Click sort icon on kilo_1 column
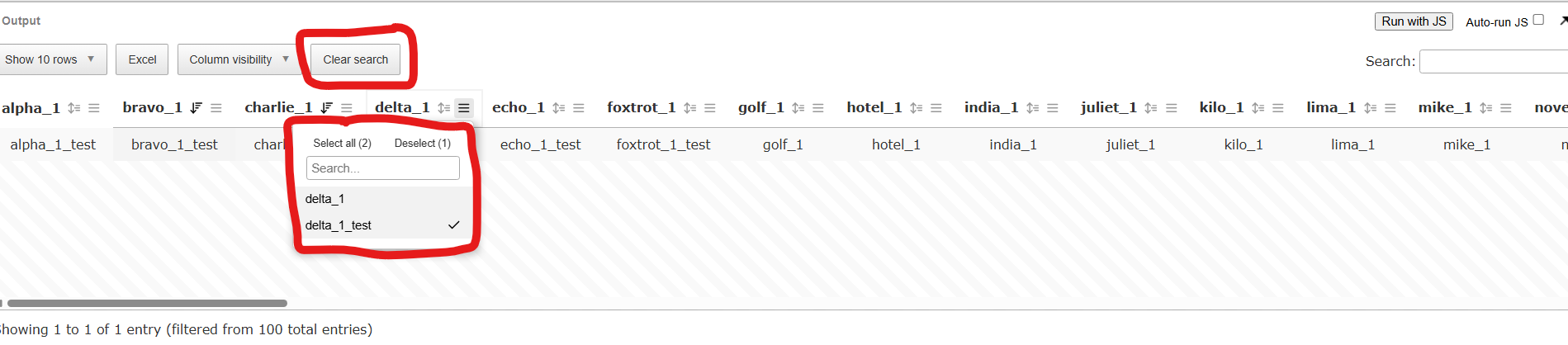 pyautogui.click(x=1258, y=108)
